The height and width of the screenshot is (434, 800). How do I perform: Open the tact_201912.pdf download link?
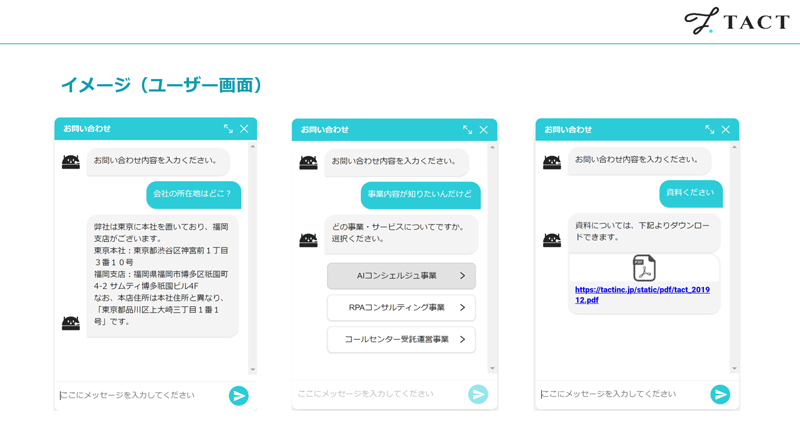(642, 295)
